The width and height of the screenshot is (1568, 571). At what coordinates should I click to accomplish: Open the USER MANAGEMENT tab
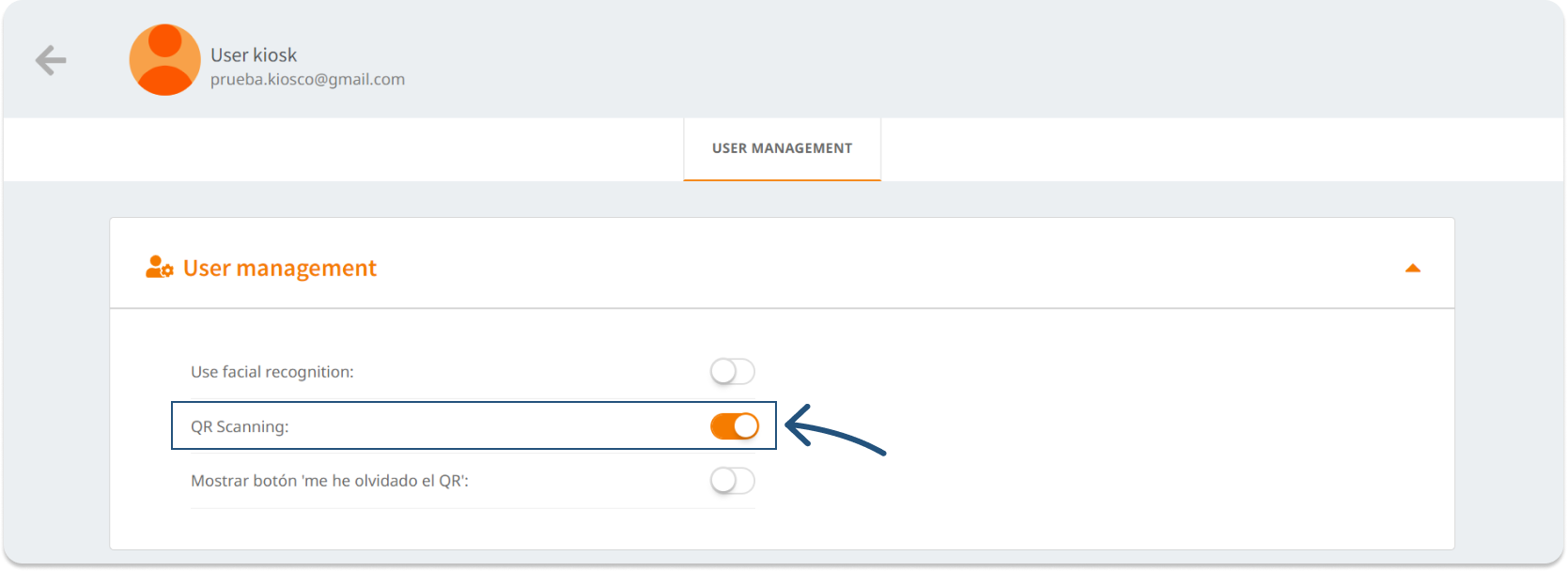pyautogui.click(x=782, y=148)
